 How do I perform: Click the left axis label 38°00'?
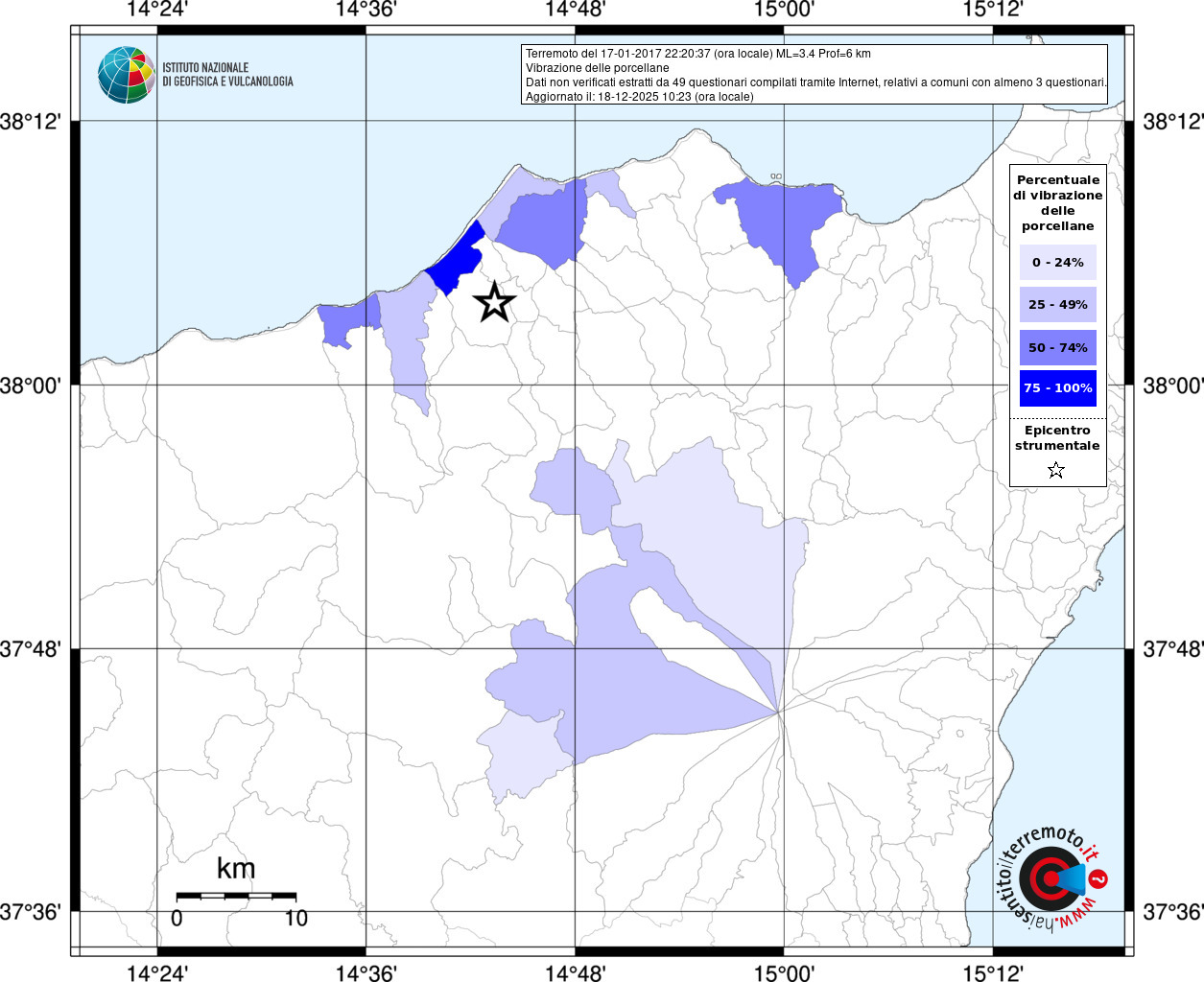coord(31,386)
